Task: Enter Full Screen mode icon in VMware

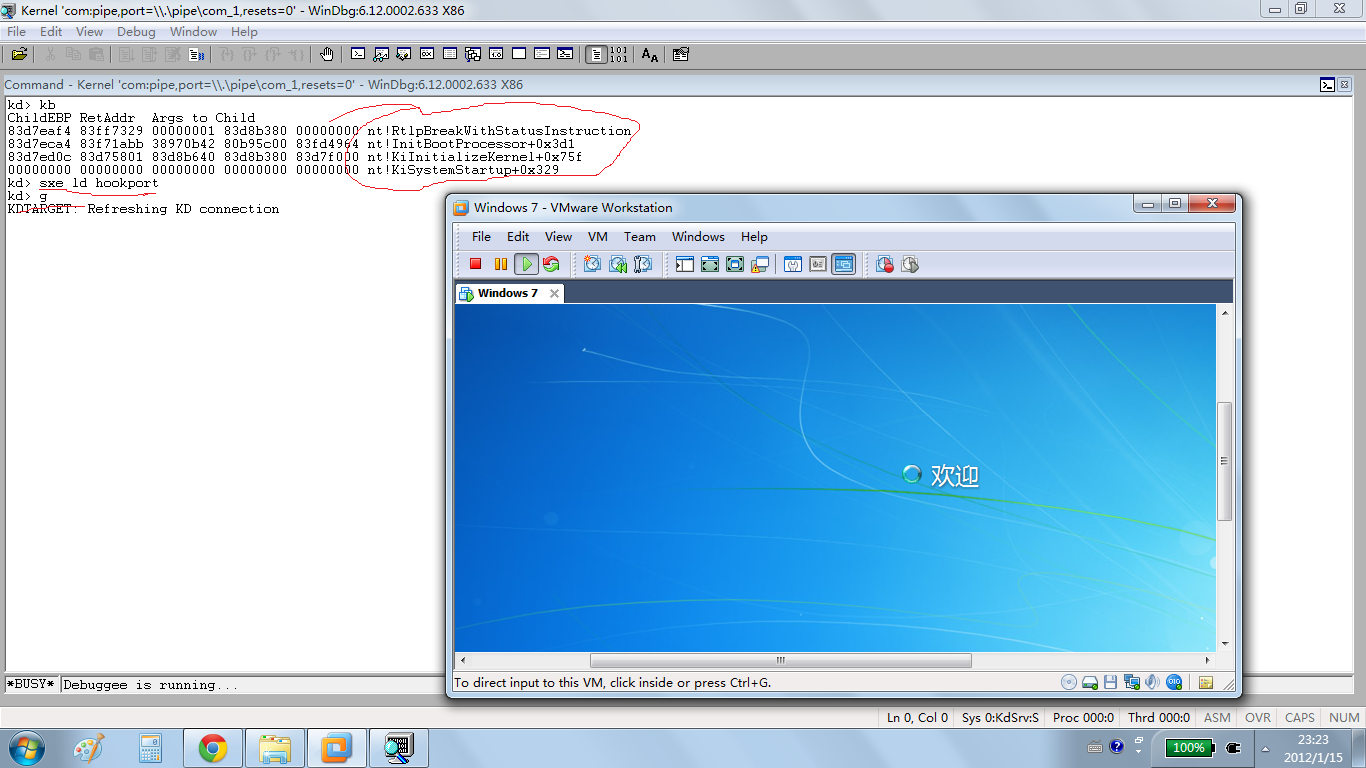Action: pos(735,264)
